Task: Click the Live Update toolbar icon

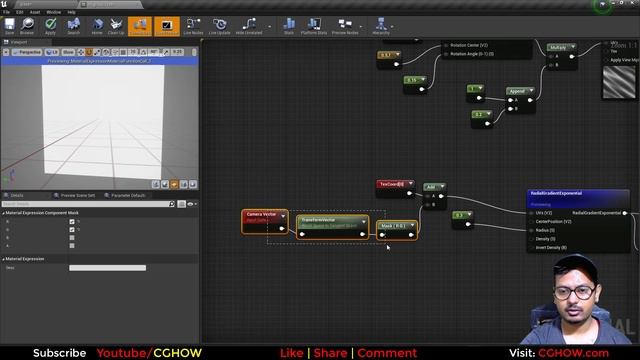Action: (220, 27)
